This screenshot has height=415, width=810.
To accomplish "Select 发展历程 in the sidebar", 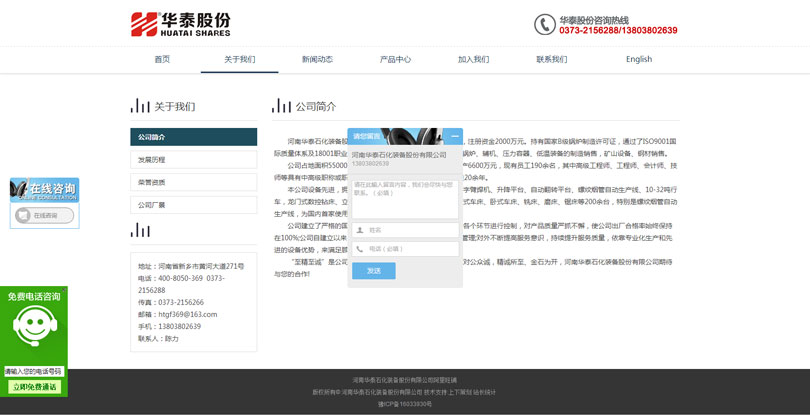I will [193, 160].
